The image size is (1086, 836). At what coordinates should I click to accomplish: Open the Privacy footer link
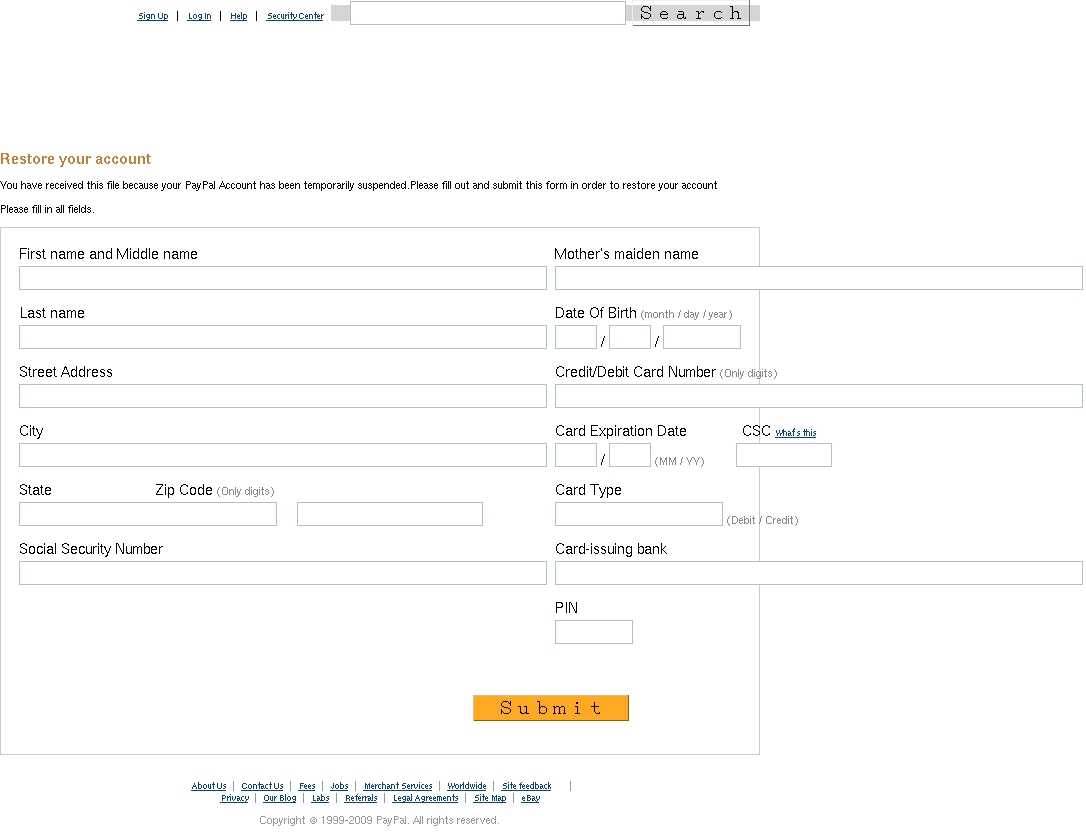tap(235, 798)
